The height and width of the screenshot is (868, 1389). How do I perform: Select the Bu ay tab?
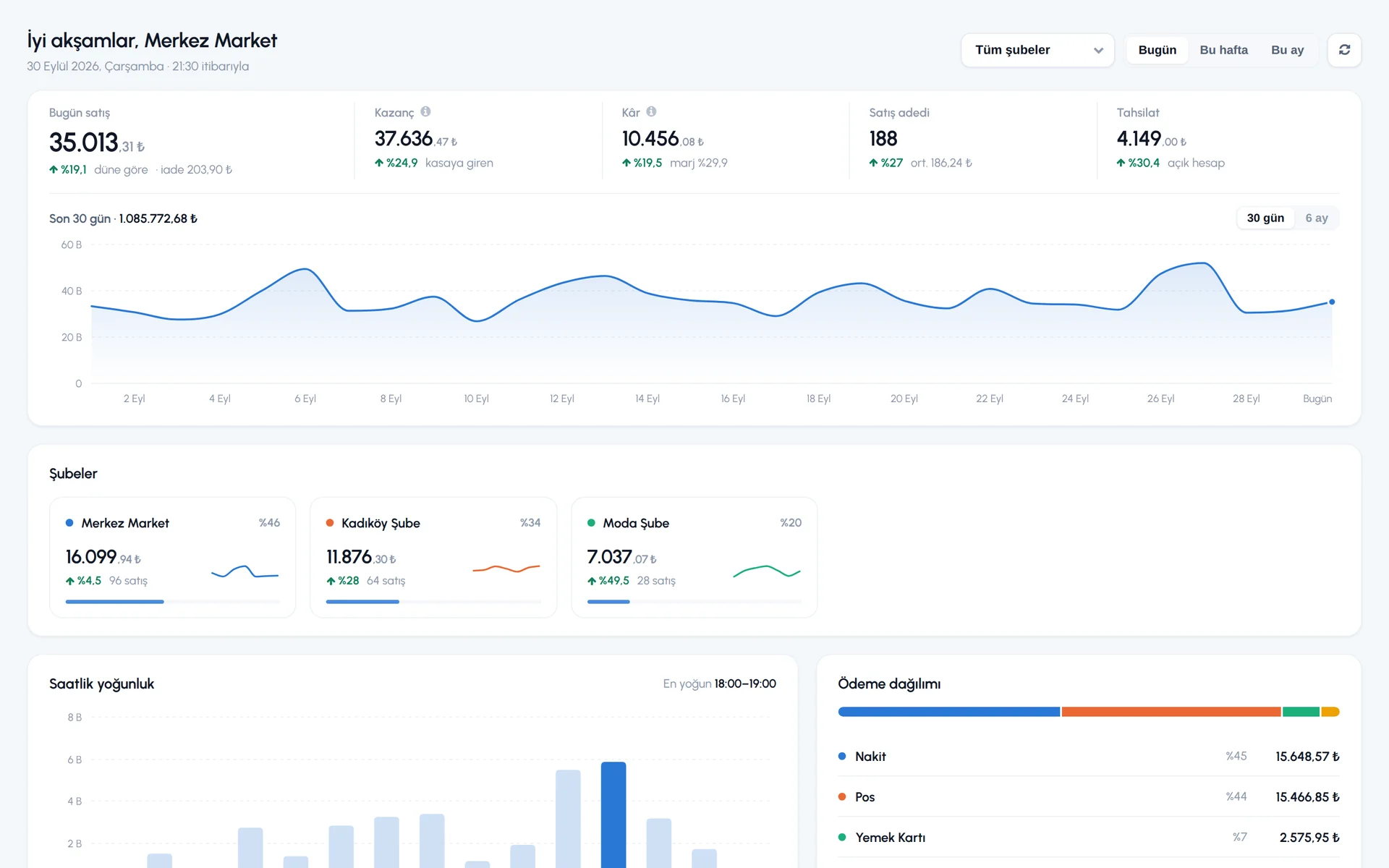1287,50
